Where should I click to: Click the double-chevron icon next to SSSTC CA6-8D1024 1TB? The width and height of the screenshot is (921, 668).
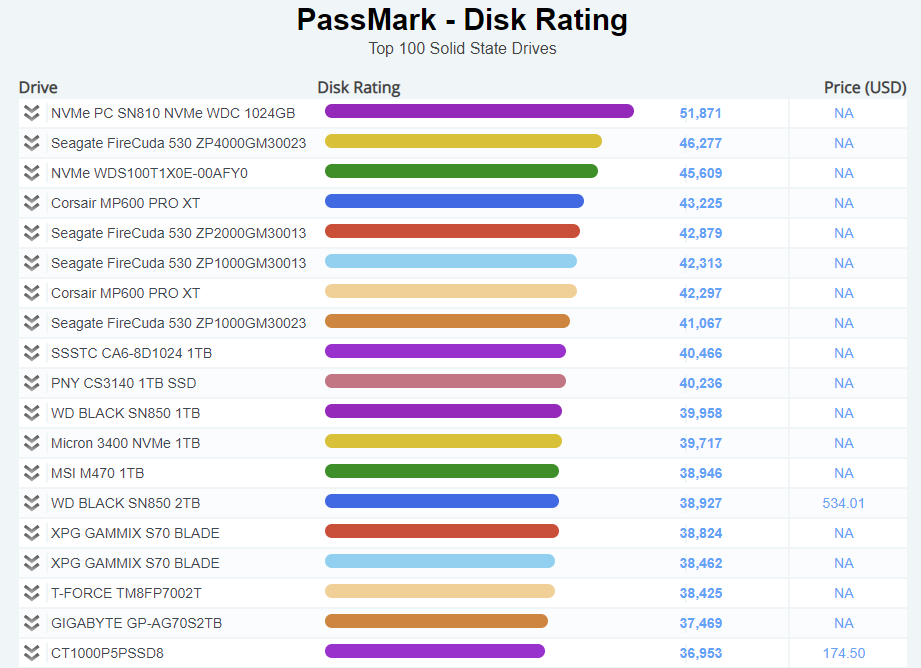click(x=31, y=353)
